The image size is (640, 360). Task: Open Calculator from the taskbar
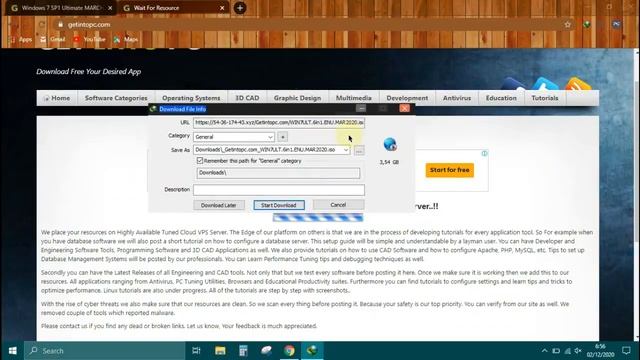tap(243, 351)
